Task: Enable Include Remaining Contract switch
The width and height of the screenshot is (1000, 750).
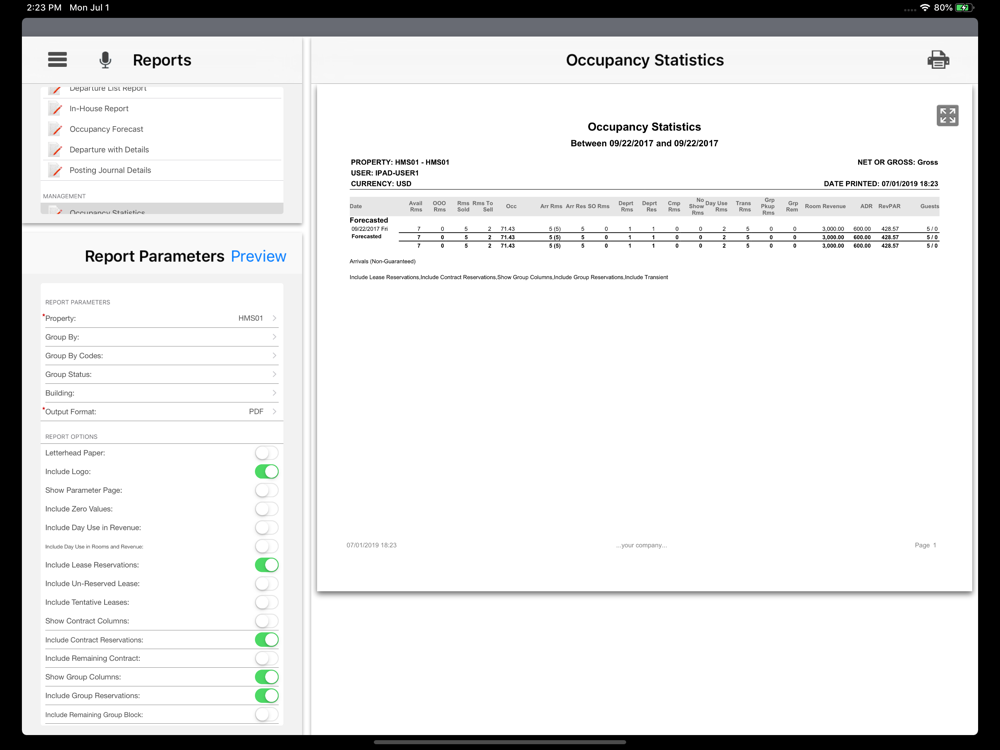Action: 267,658
